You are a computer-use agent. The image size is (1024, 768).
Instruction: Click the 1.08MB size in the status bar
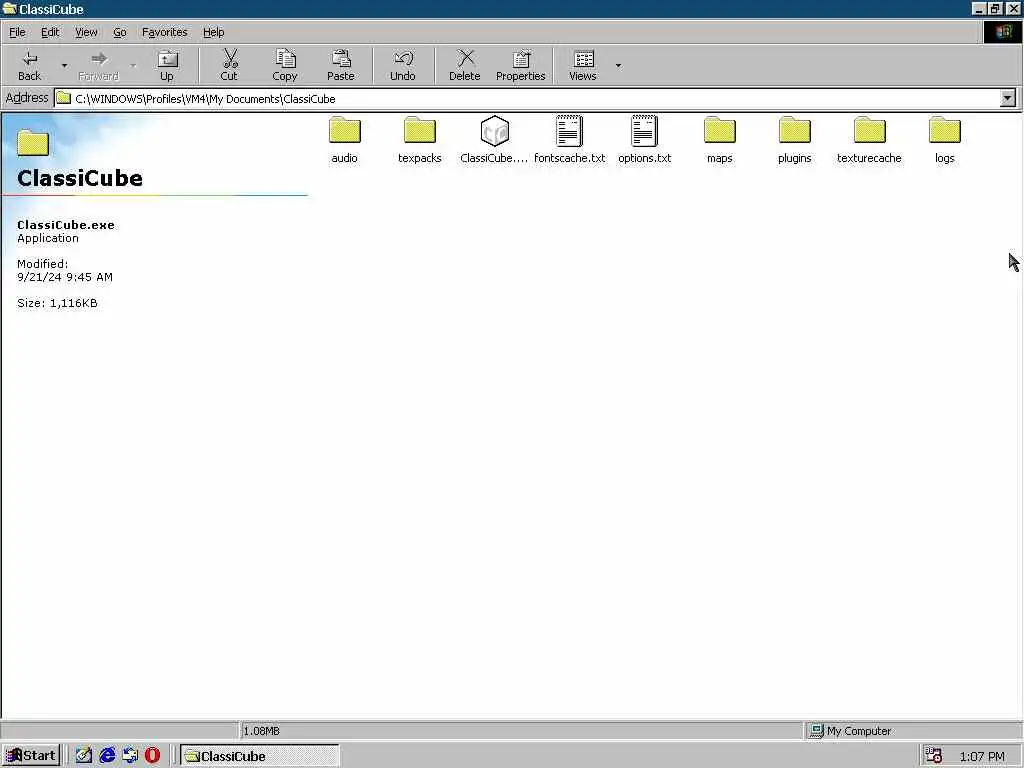tap(261, 731)
